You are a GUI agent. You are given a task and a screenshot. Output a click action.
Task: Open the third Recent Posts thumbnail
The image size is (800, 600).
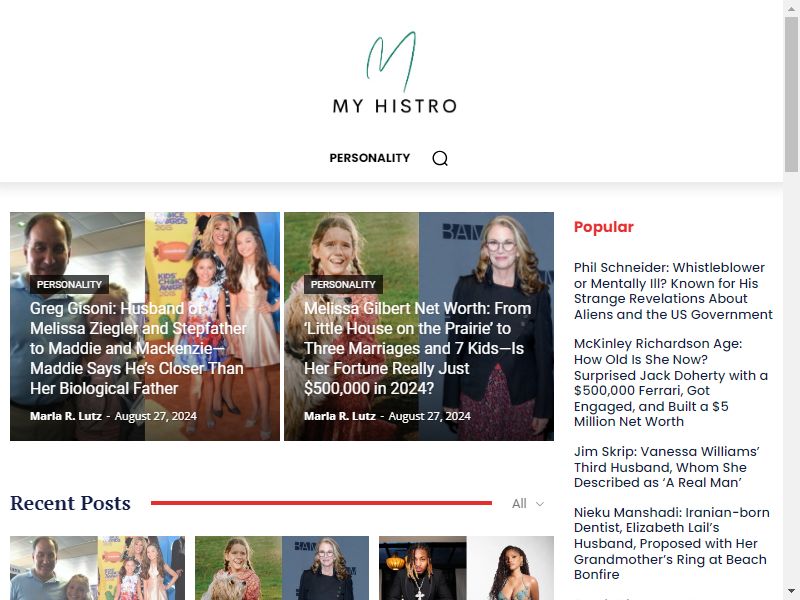pos(466,568)
